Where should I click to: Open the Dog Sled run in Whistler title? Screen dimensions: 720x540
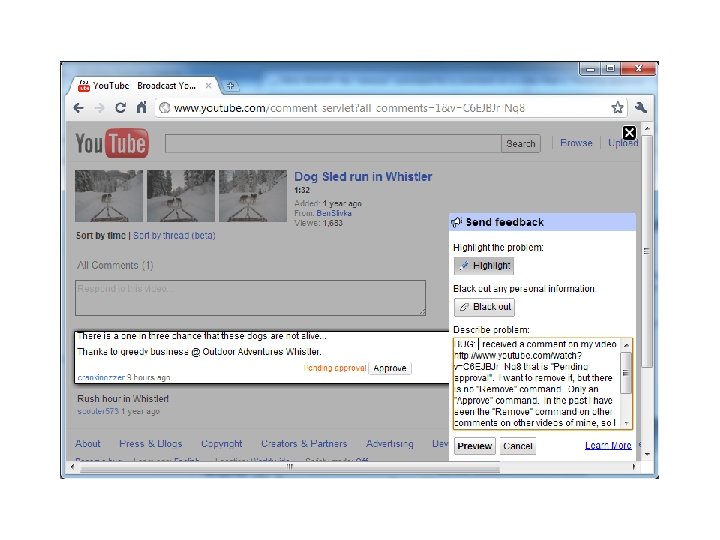coord(363,177)
